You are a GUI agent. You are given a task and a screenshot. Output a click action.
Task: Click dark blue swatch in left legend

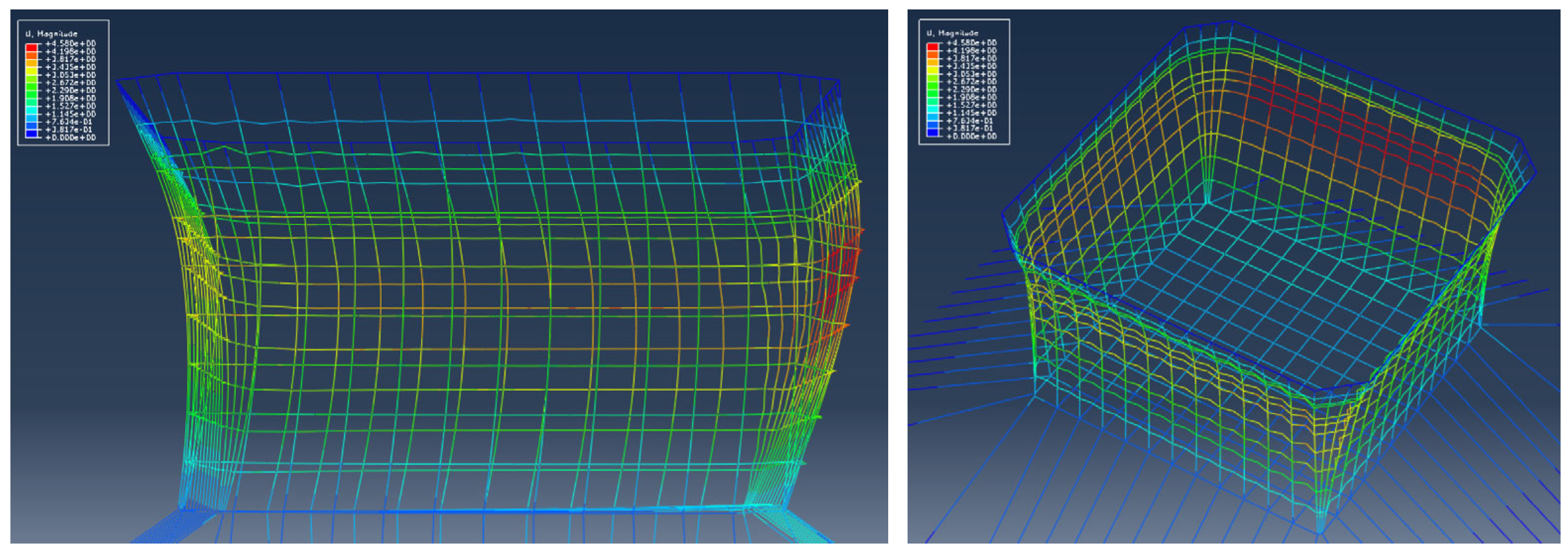coord(31,134)
